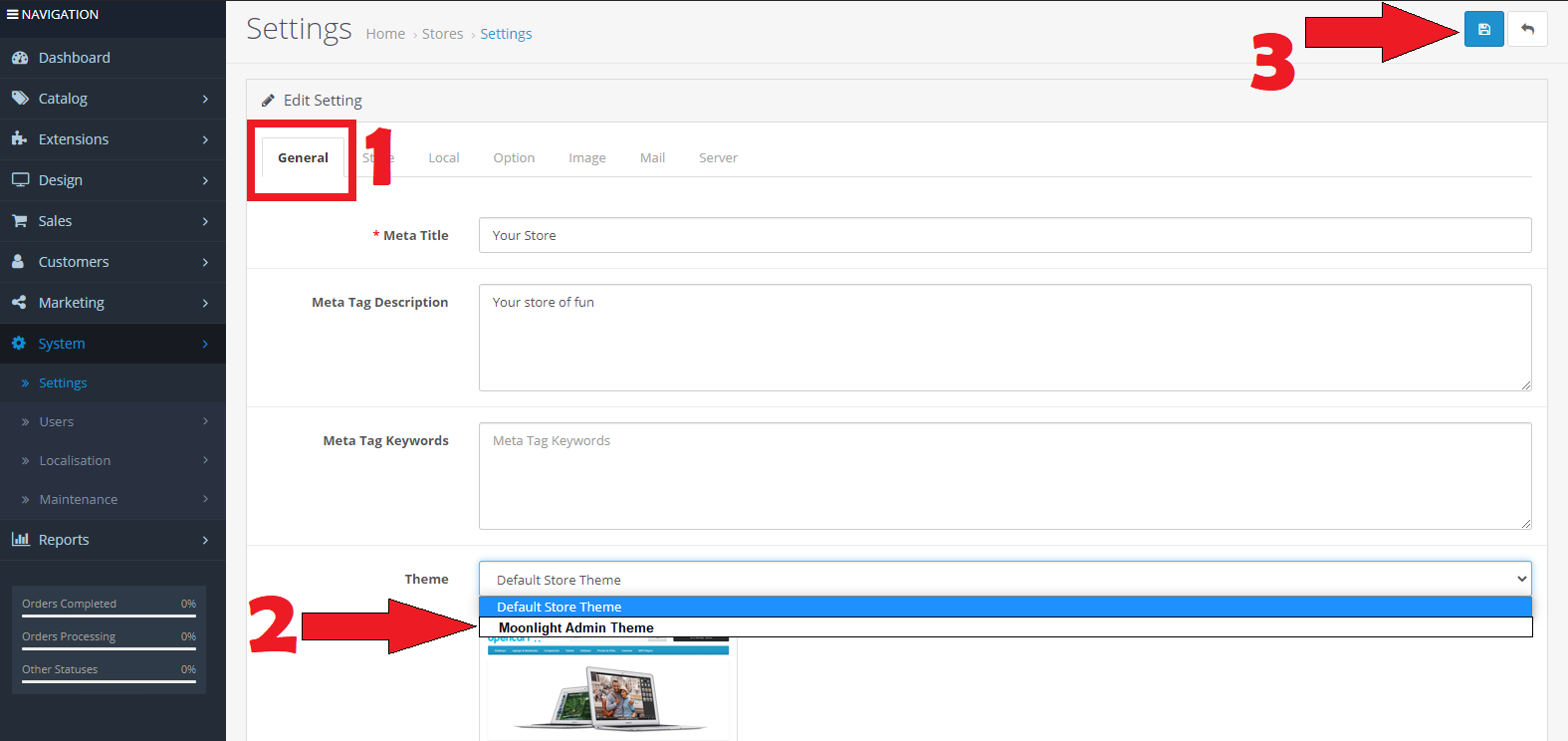Focus the Meta Tag Keywords textarea
This screenshot has height=741, width=1568.
pos(1004,476)
